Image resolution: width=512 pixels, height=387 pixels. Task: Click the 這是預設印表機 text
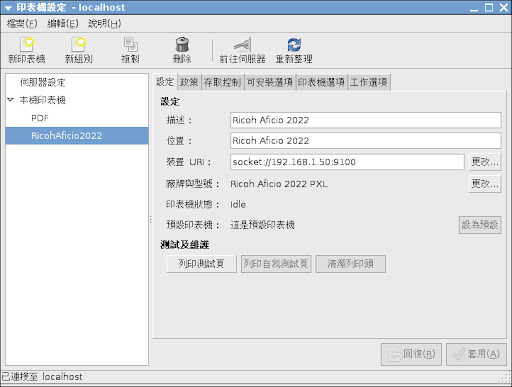point(262,225)
